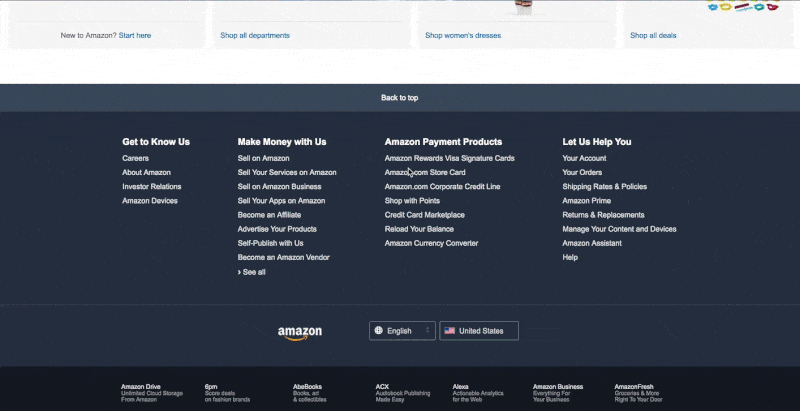Open the Careers footer link
This screenshot has width=800, height=411.
[135, 159]
